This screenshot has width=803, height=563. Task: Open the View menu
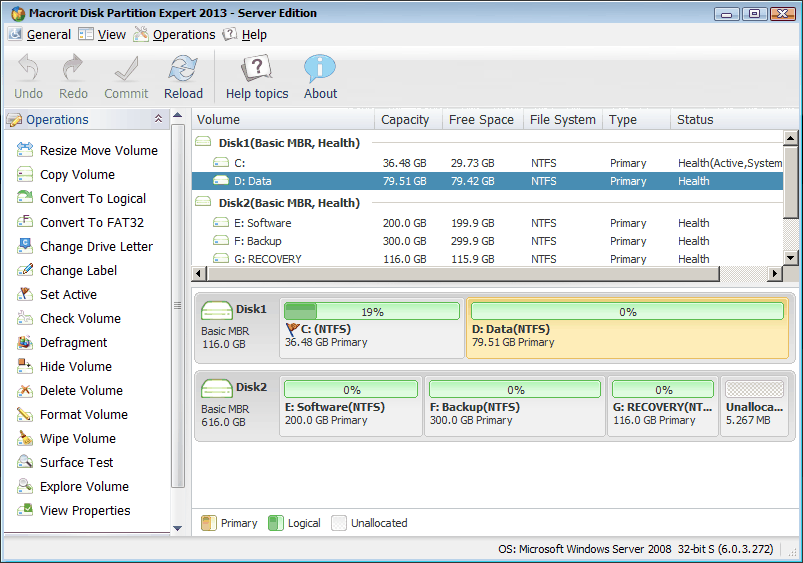(102, 34)
